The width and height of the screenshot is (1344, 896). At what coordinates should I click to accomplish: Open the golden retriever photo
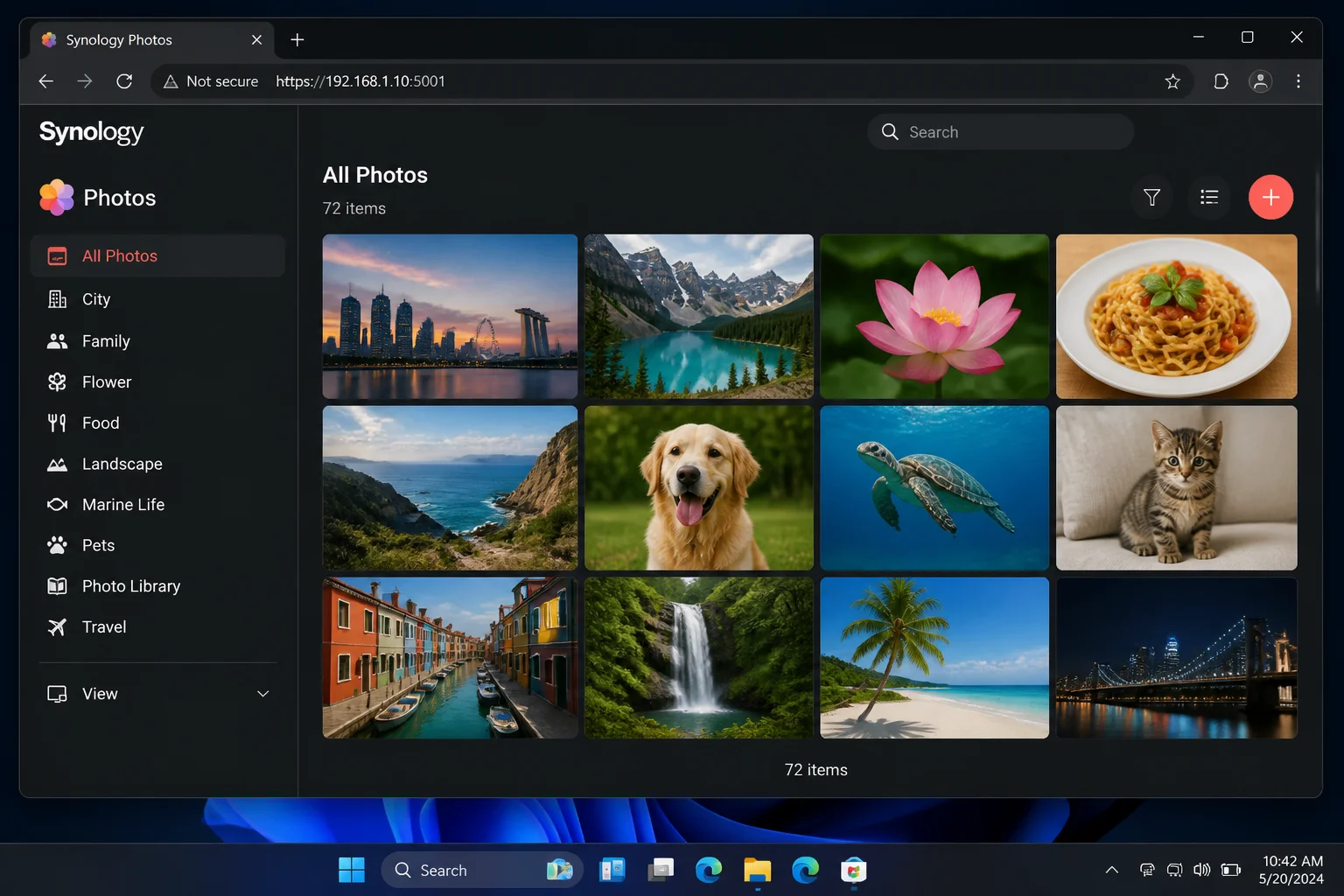[698, 487]
